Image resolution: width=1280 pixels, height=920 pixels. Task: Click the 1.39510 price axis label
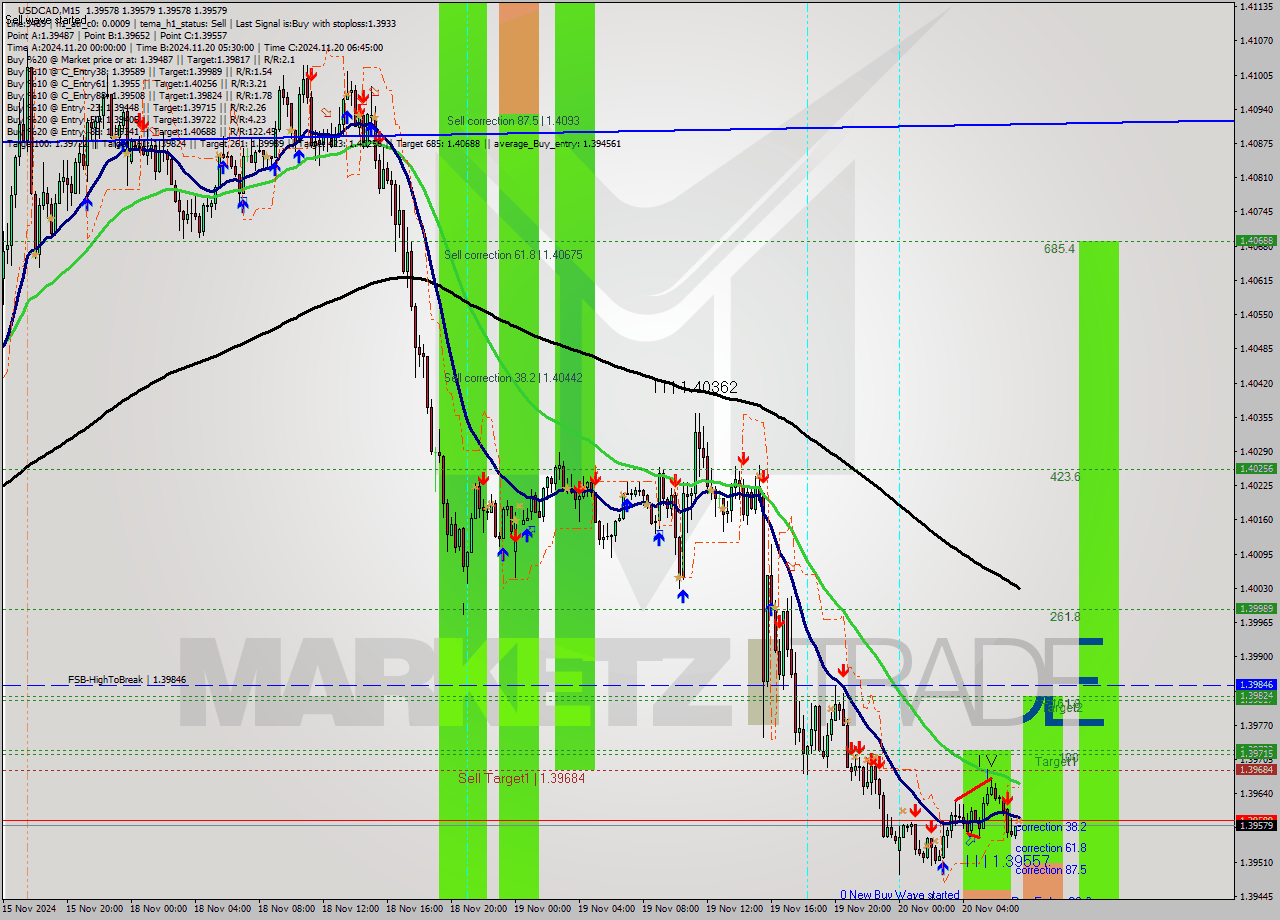tap(1257, 862)
